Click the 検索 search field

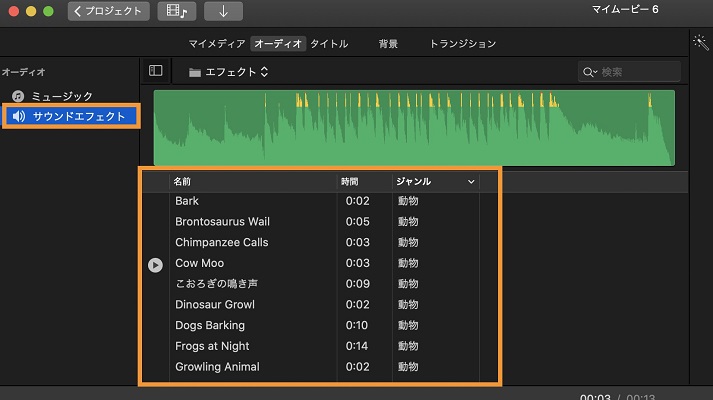coord(629,72)
